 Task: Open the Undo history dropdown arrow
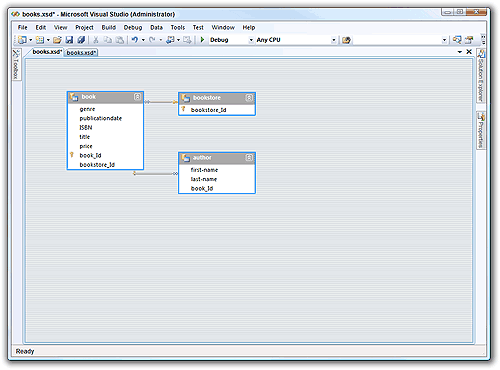(143, 40)
